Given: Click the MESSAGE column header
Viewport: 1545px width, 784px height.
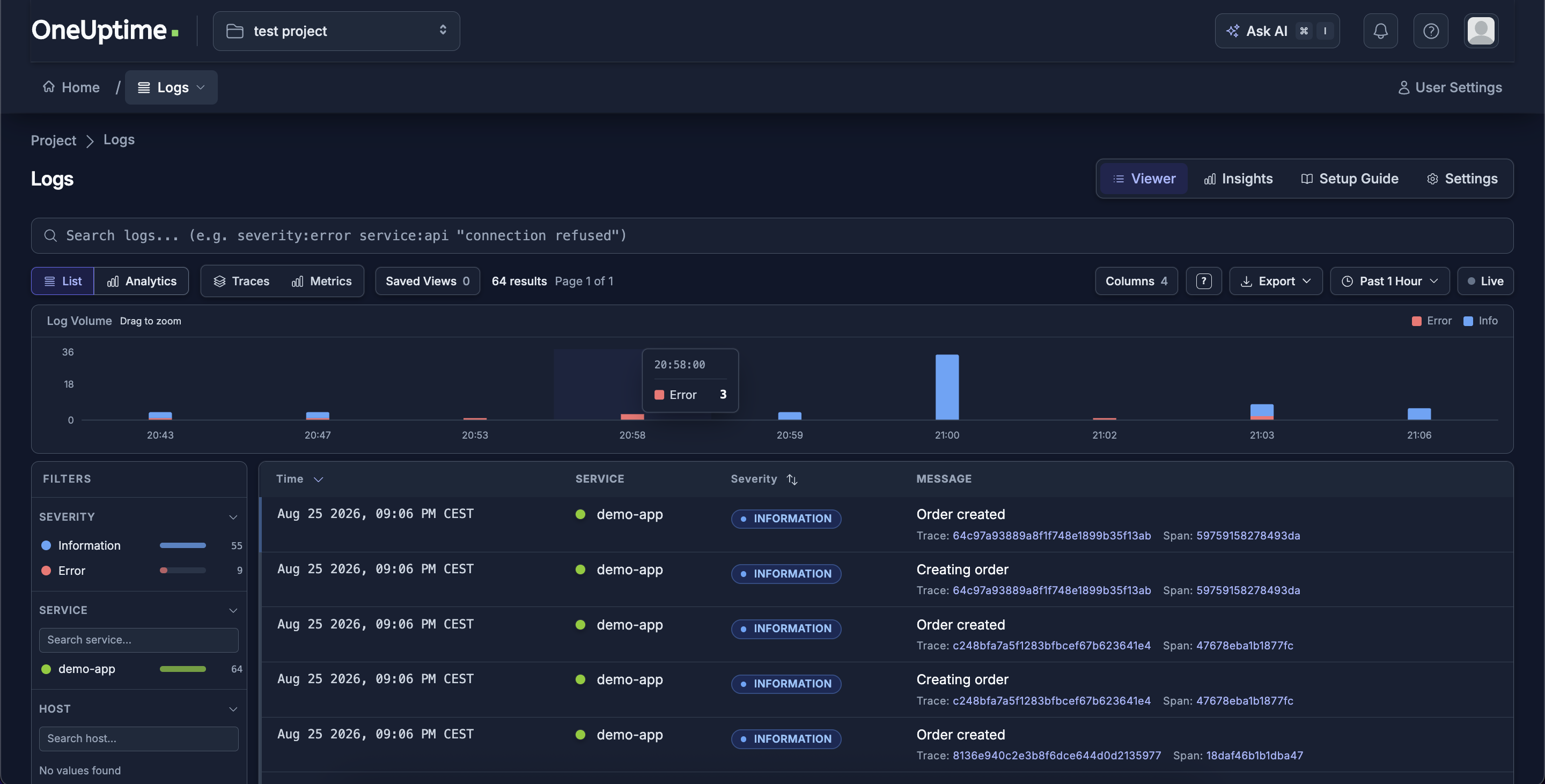Looking at the screenshot, I should point(944,479).
